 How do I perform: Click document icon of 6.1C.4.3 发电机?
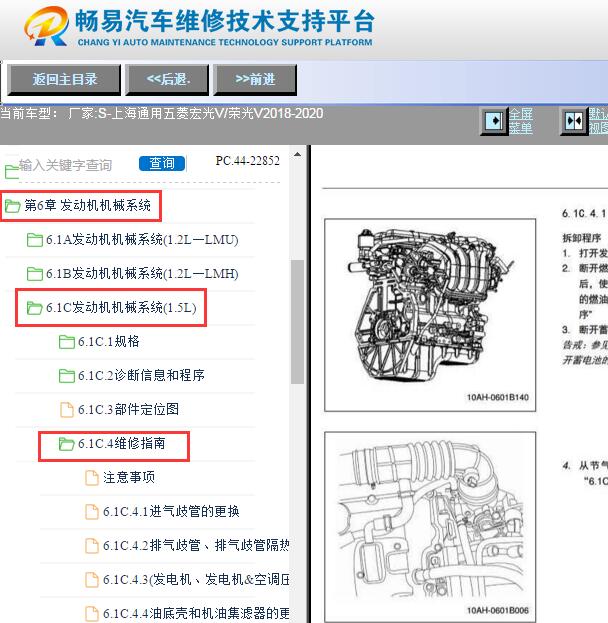click(x=92, y=580)
